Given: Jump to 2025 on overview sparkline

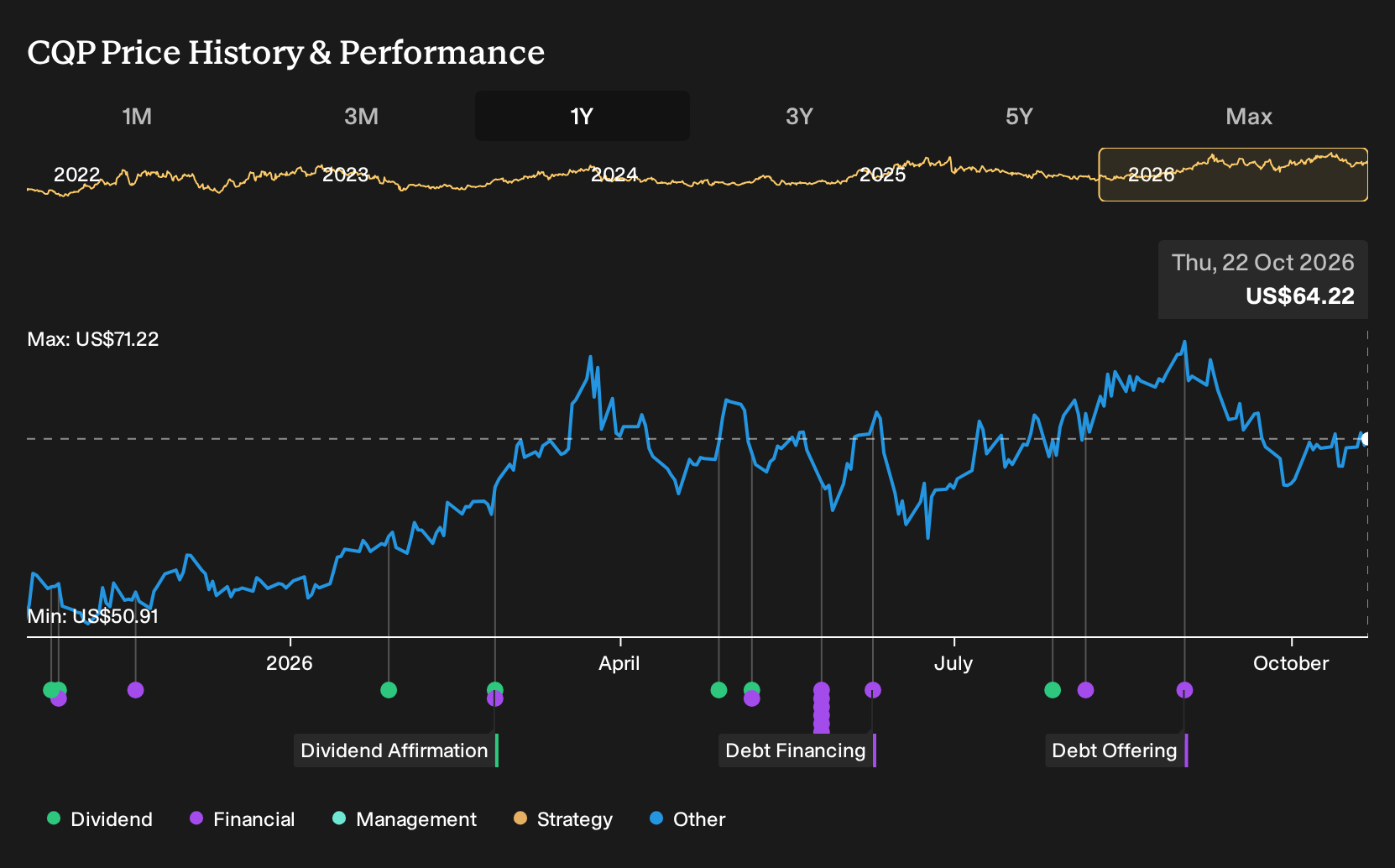Looking at the screenshot, I should (x=883, y=175).
